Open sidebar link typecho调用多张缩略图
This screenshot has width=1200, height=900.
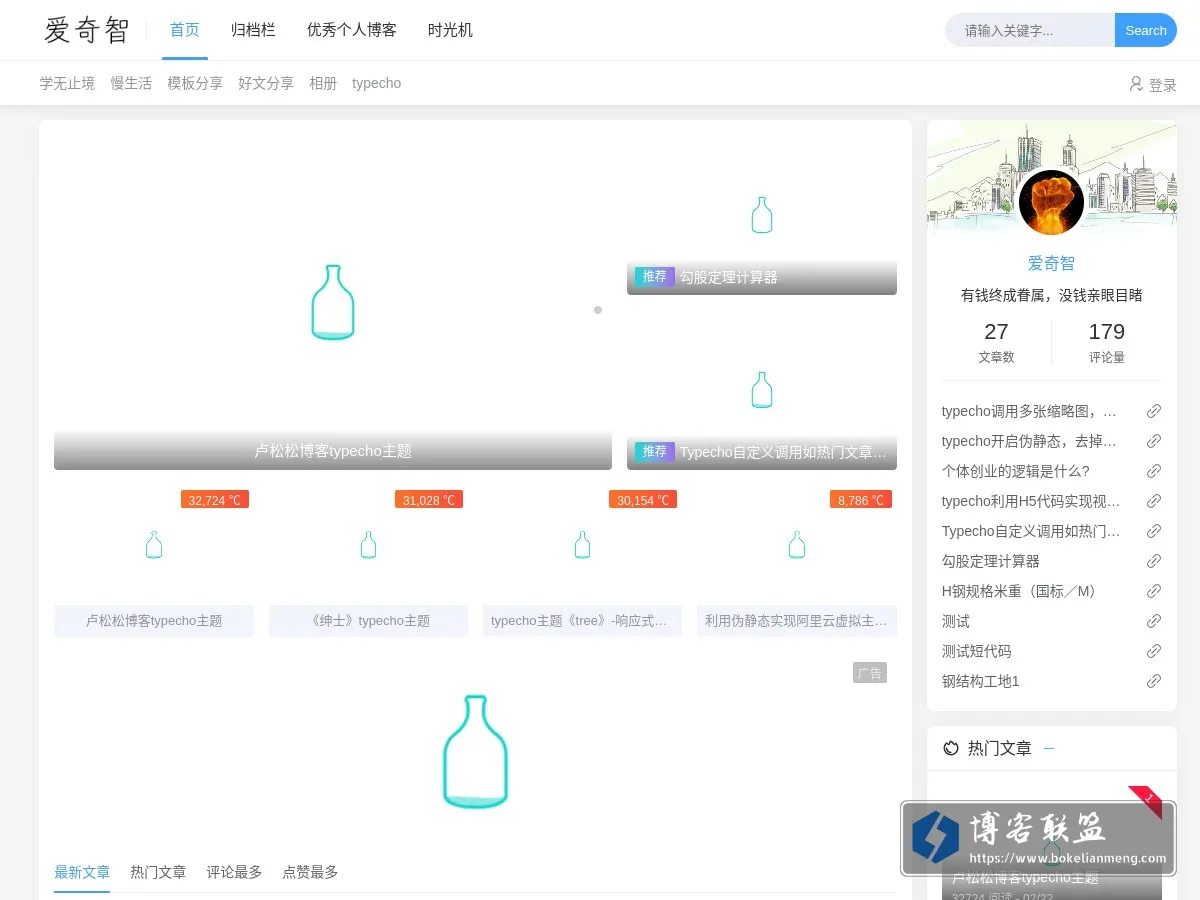pyautogui.click(x=1030, y=411)
